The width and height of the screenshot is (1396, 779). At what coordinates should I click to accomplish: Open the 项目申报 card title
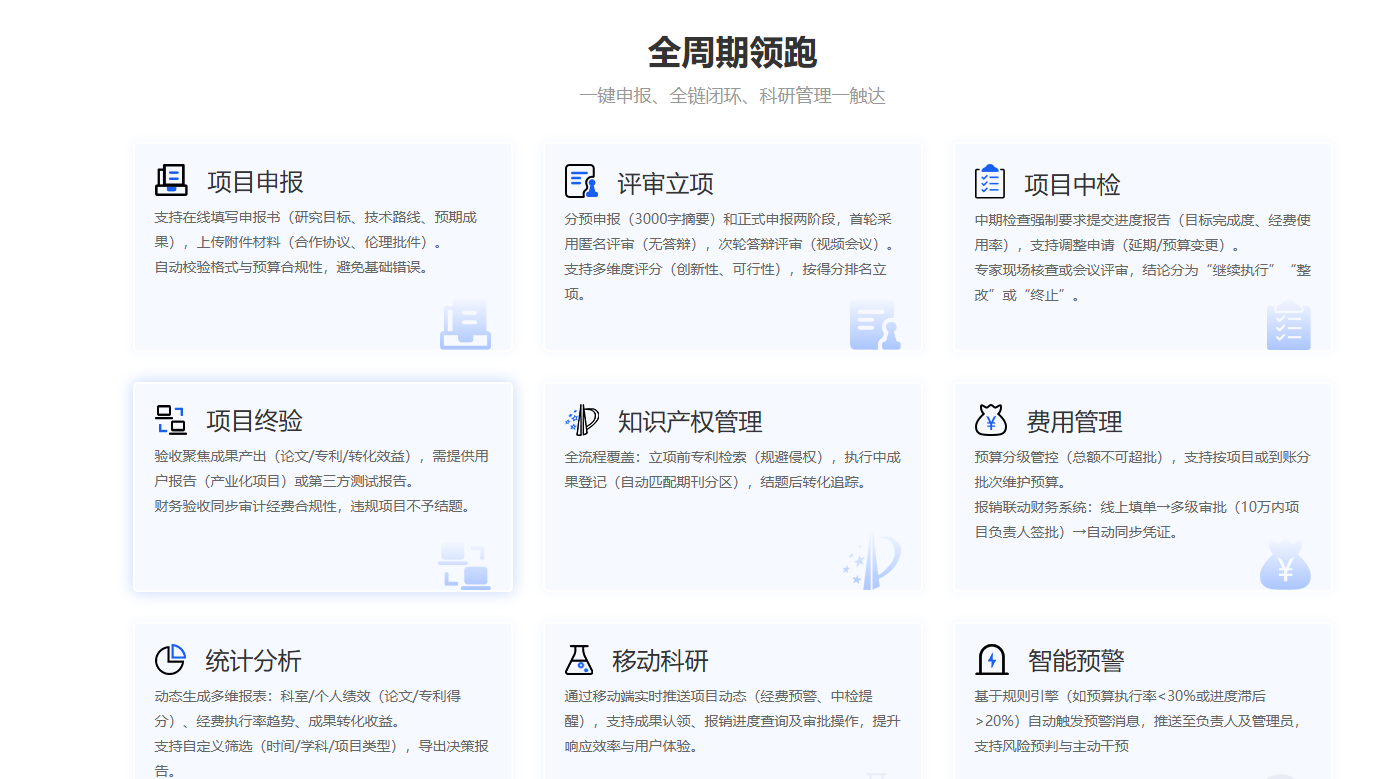click(255, 182)
